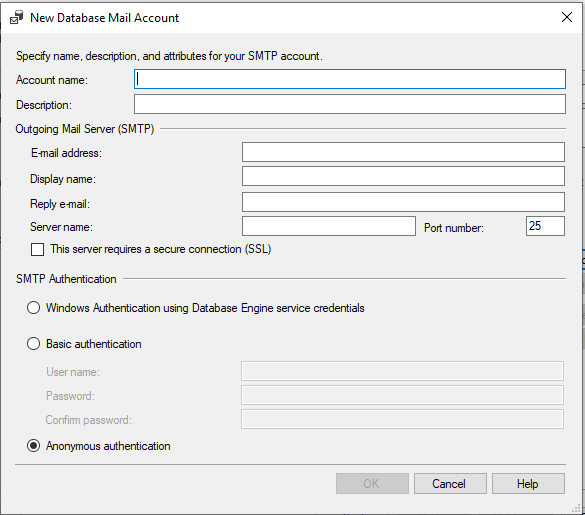The width and height of the screenshot is (585, 515).
Task: Click the greyed-out Password field
Action: (402, 395)
